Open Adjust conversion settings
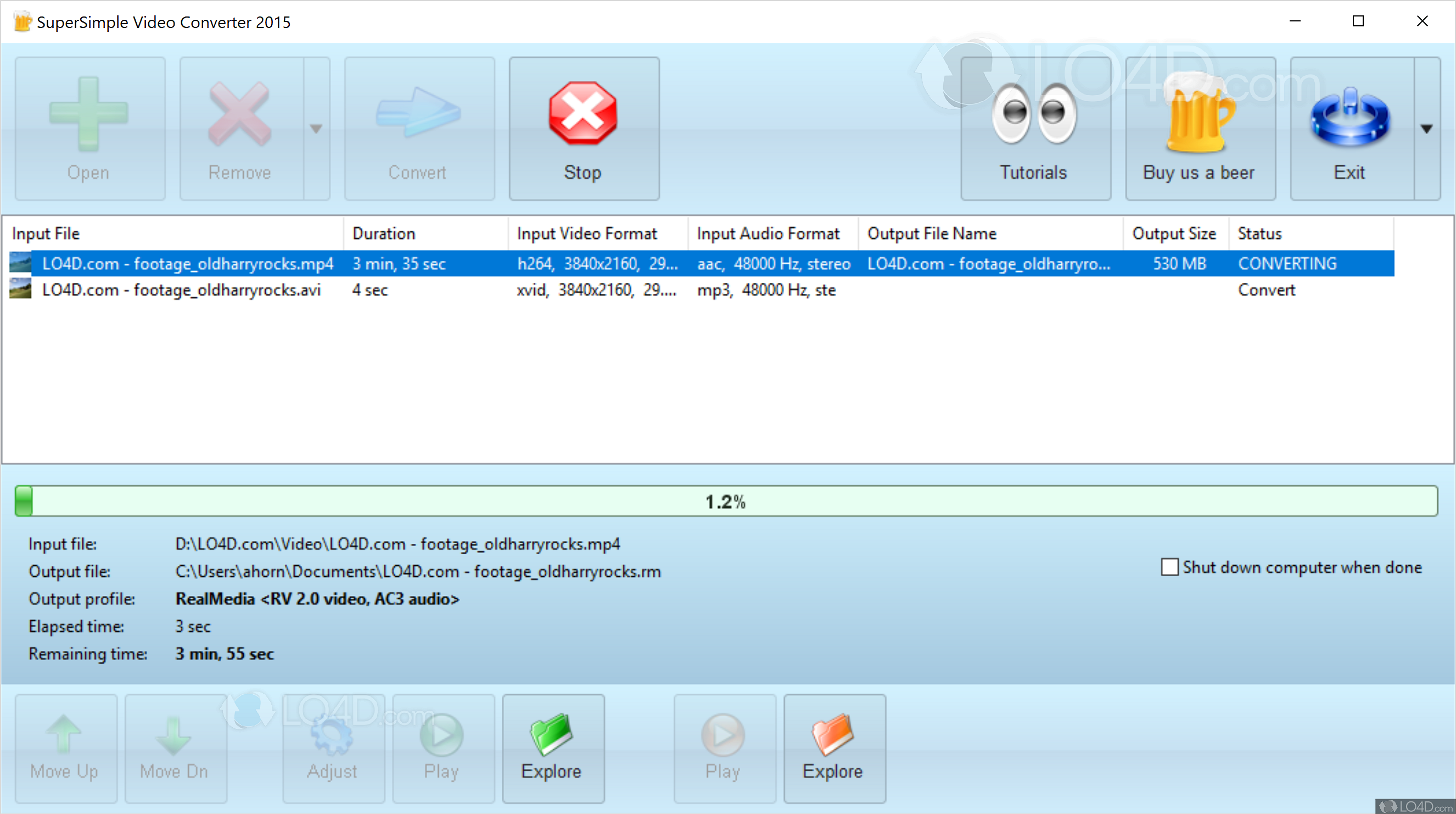Image resolution: width=1456 pixels, height=814 pixels. 332,749
